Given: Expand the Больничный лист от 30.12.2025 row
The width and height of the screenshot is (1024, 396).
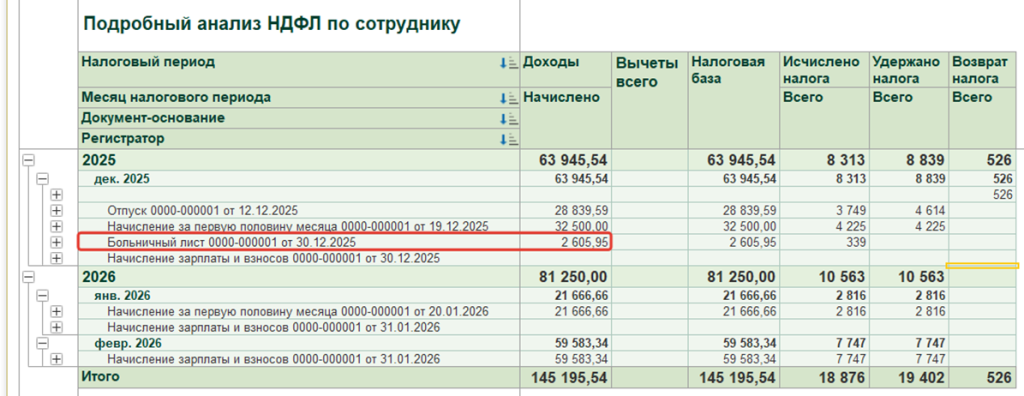Looking at the screenshot, I should tap(56, 242).
